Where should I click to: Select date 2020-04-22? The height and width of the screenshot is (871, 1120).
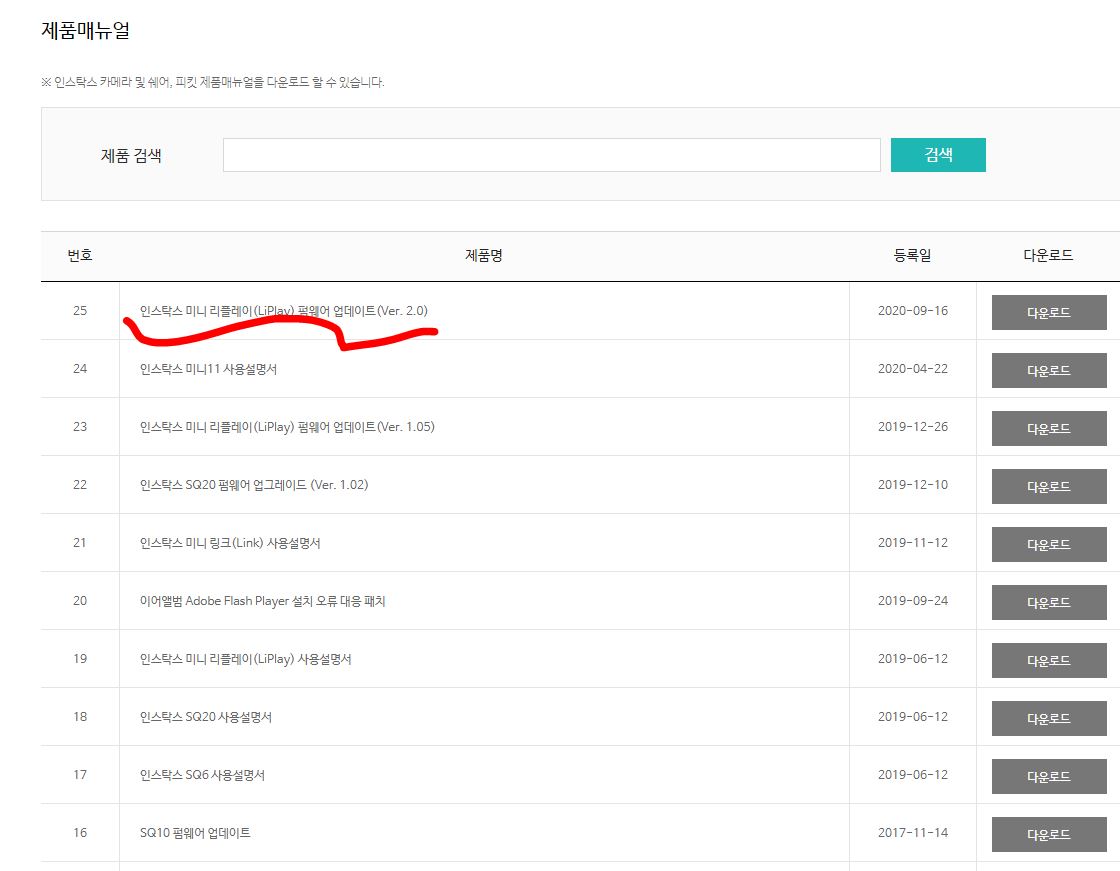click(x=913, y=369)
